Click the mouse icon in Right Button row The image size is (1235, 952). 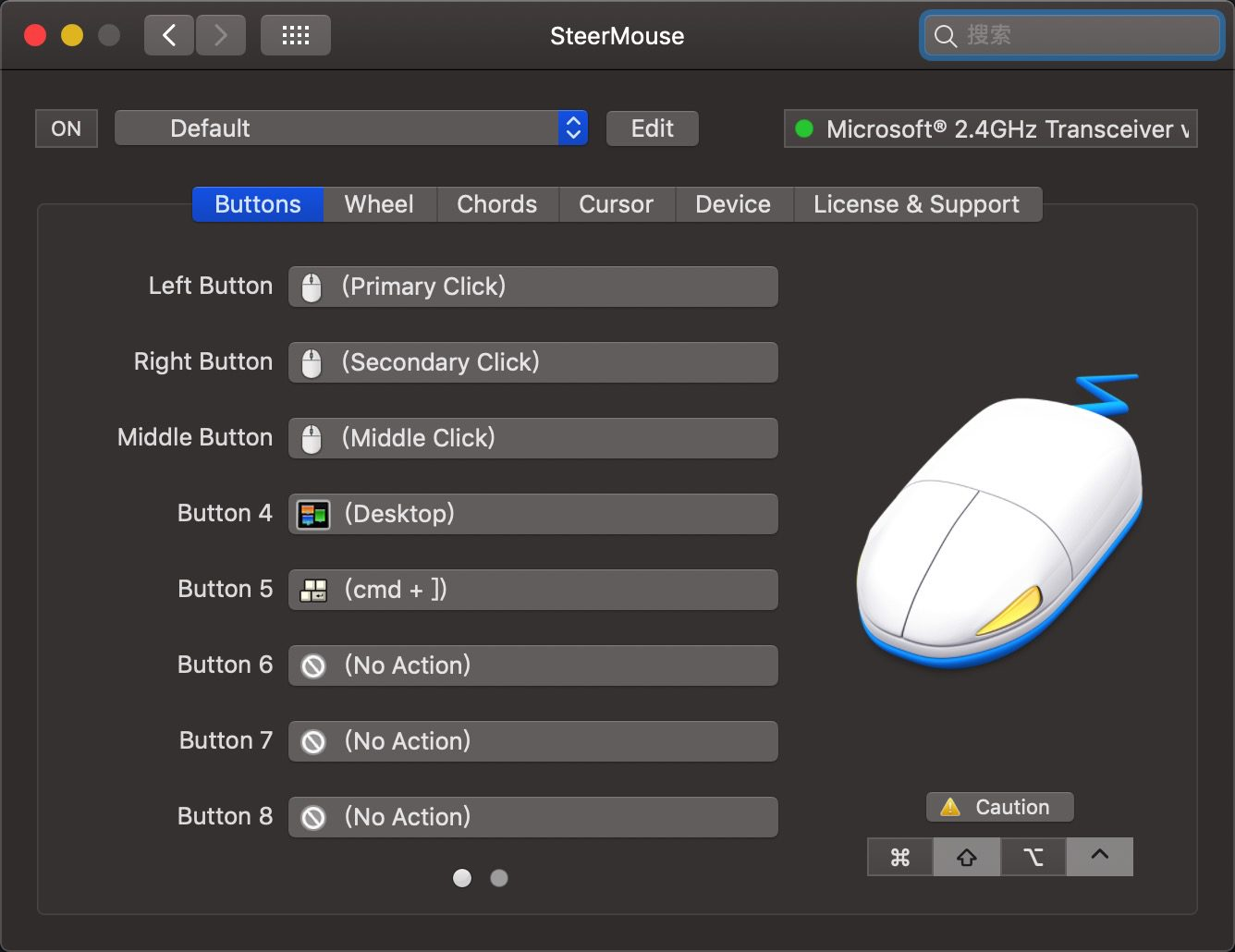(x=312, y=363)
